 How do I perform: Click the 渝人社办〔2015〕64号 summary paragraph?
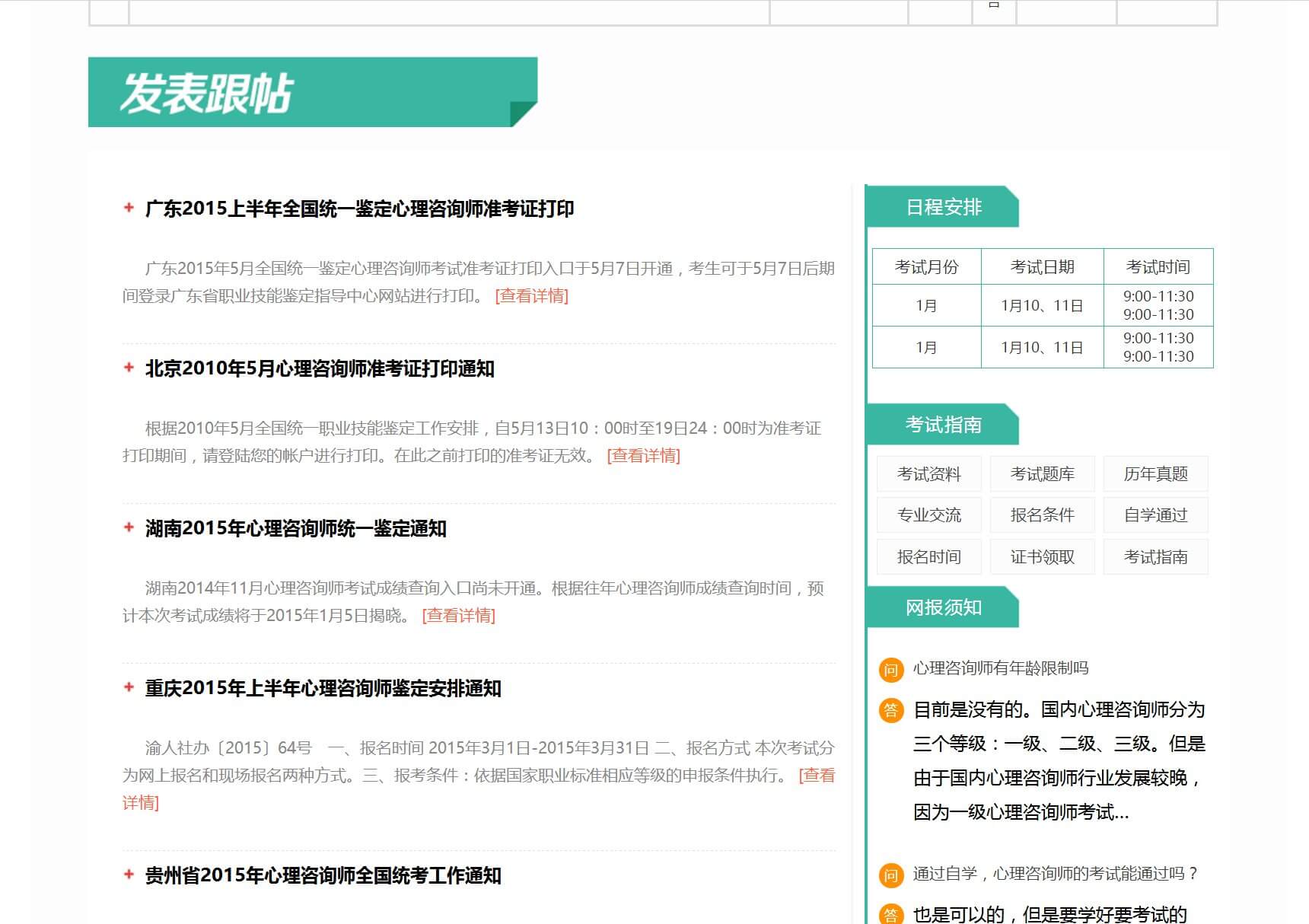[479, 775]
